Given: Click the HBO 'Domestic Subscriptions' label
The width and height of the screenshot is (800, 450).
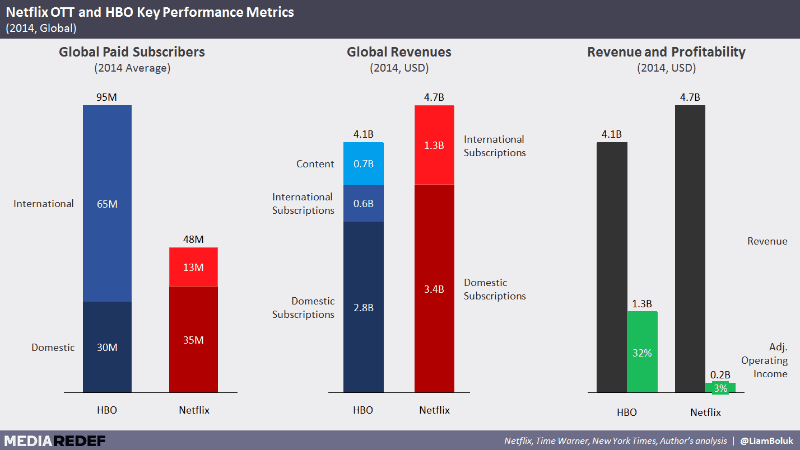Looking at the screenshot, I should pos(303,308).
